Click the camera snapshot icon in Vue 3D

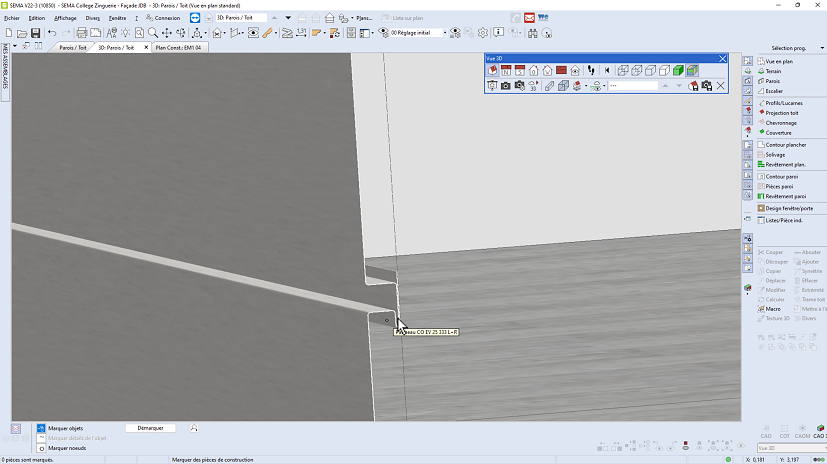pyautogui.click(x=506, y=86)
